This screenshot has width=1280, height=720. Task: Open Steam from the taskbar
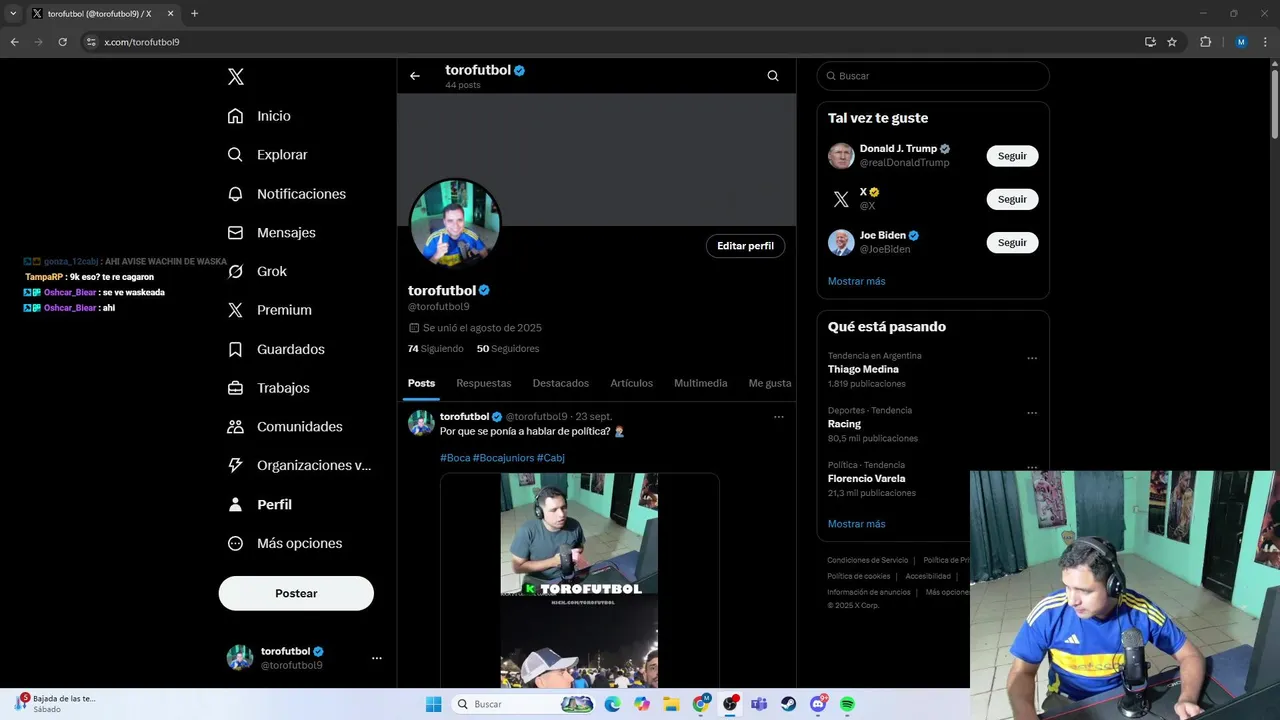click(x=789, y=704)
